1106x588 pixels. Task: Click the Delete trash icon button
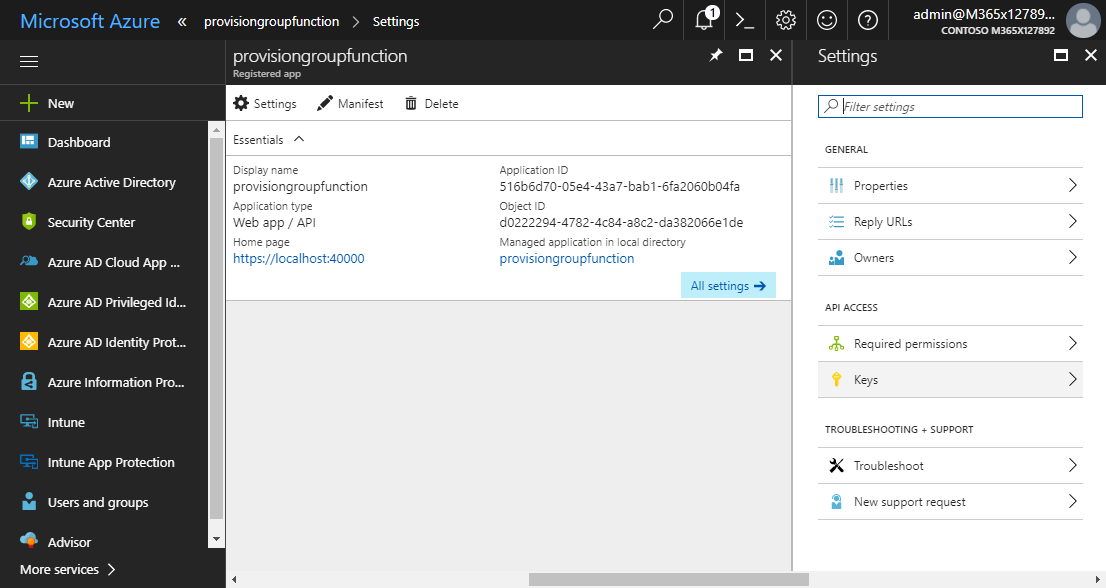tap(431, 104)
